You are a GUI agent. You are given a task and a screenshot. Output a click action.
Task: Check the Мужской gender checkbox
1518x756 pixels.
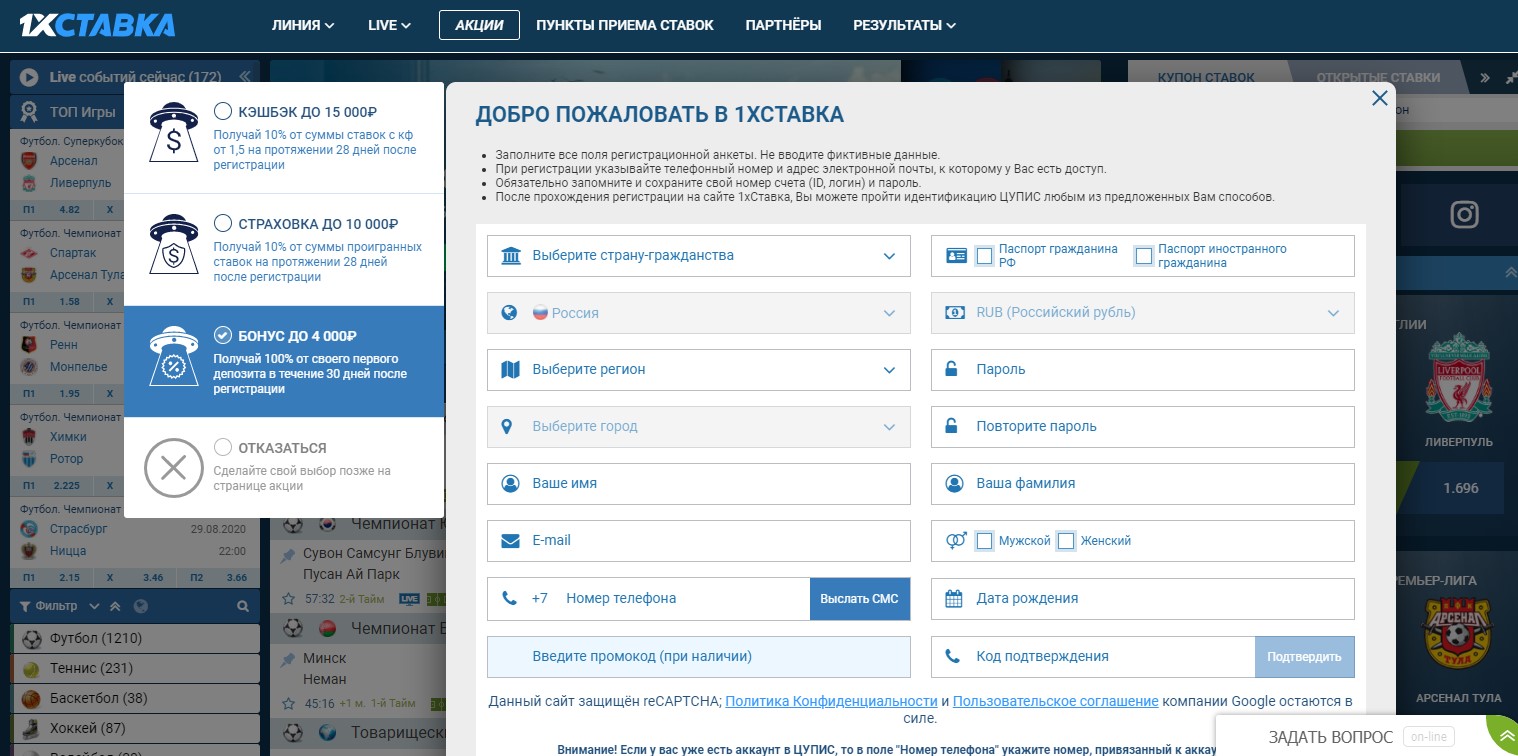(984, 541)
